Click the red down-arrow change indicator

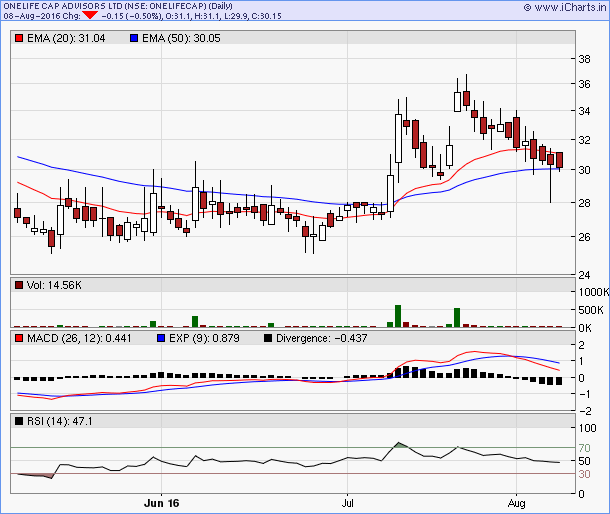coord(90,16)
